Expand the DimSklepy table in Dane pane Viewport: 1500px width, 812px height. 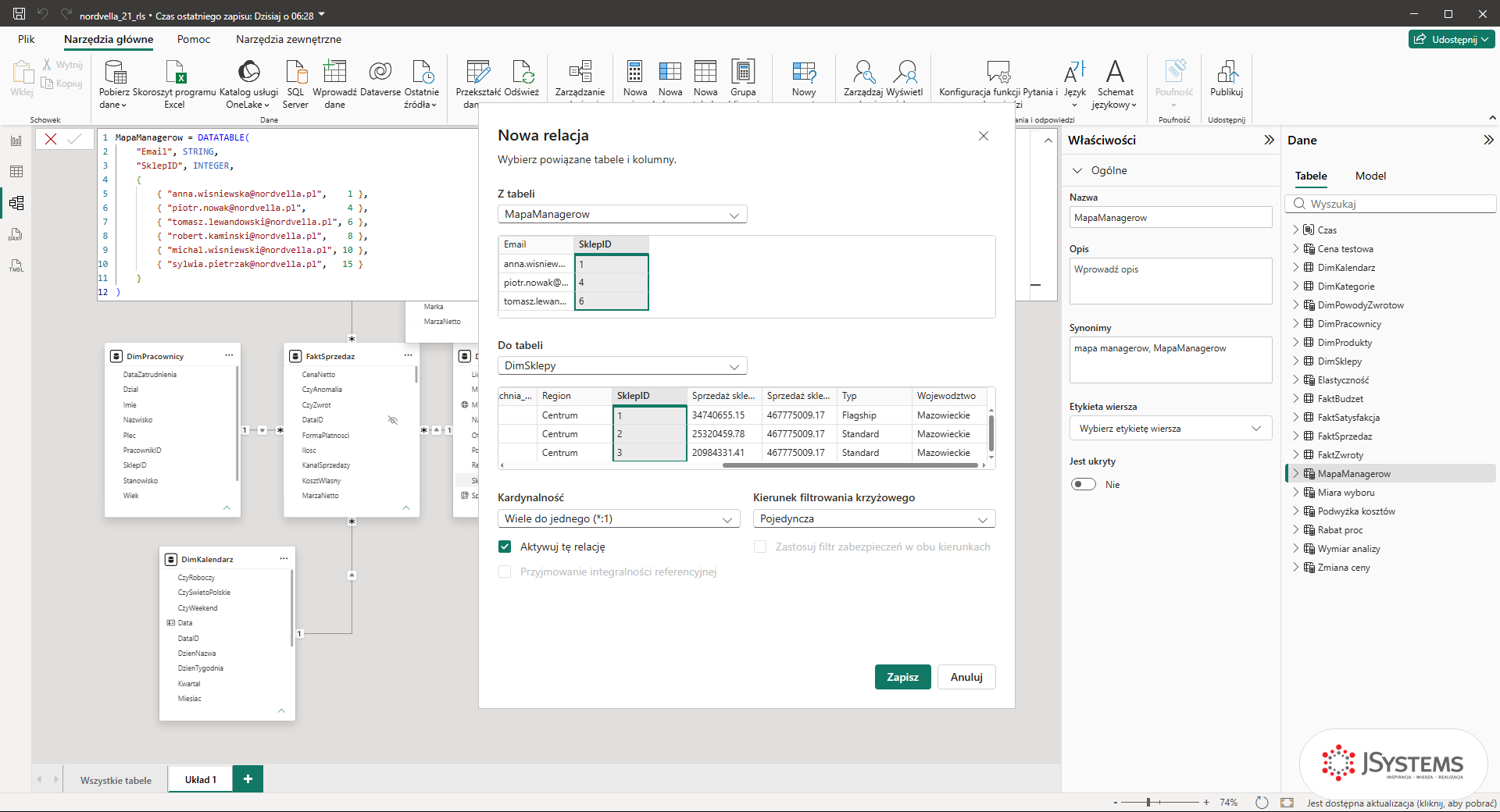click(1296, 361)
